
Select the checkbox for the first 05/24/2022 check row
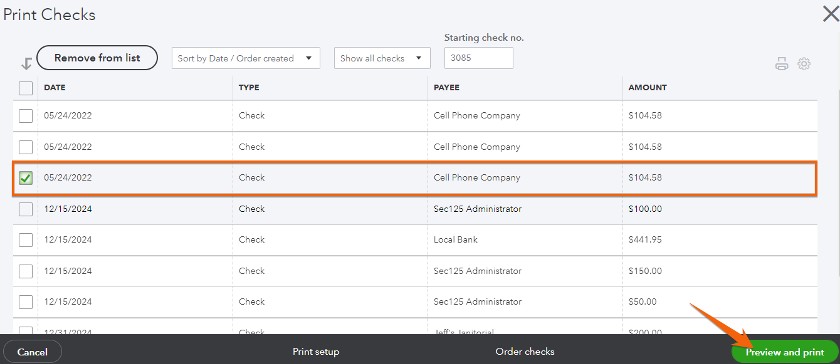coord(26,116)
